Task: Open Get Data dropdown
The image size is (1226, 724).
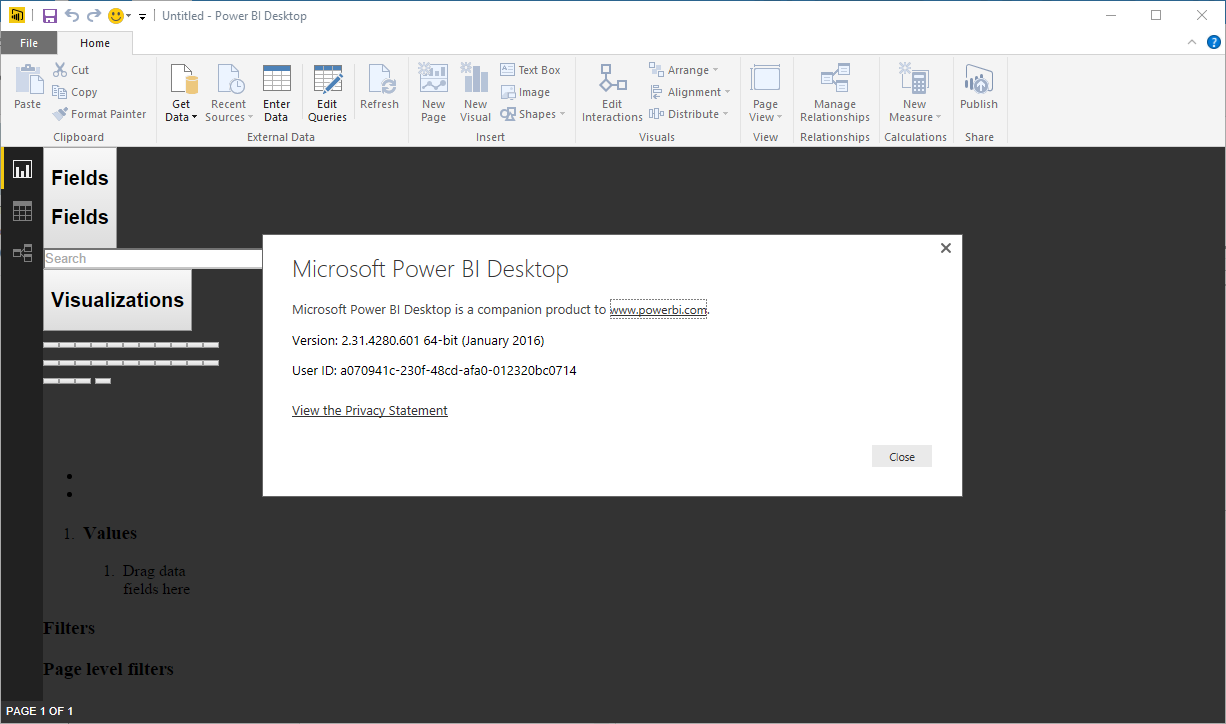Action: (x=181, y=93)
